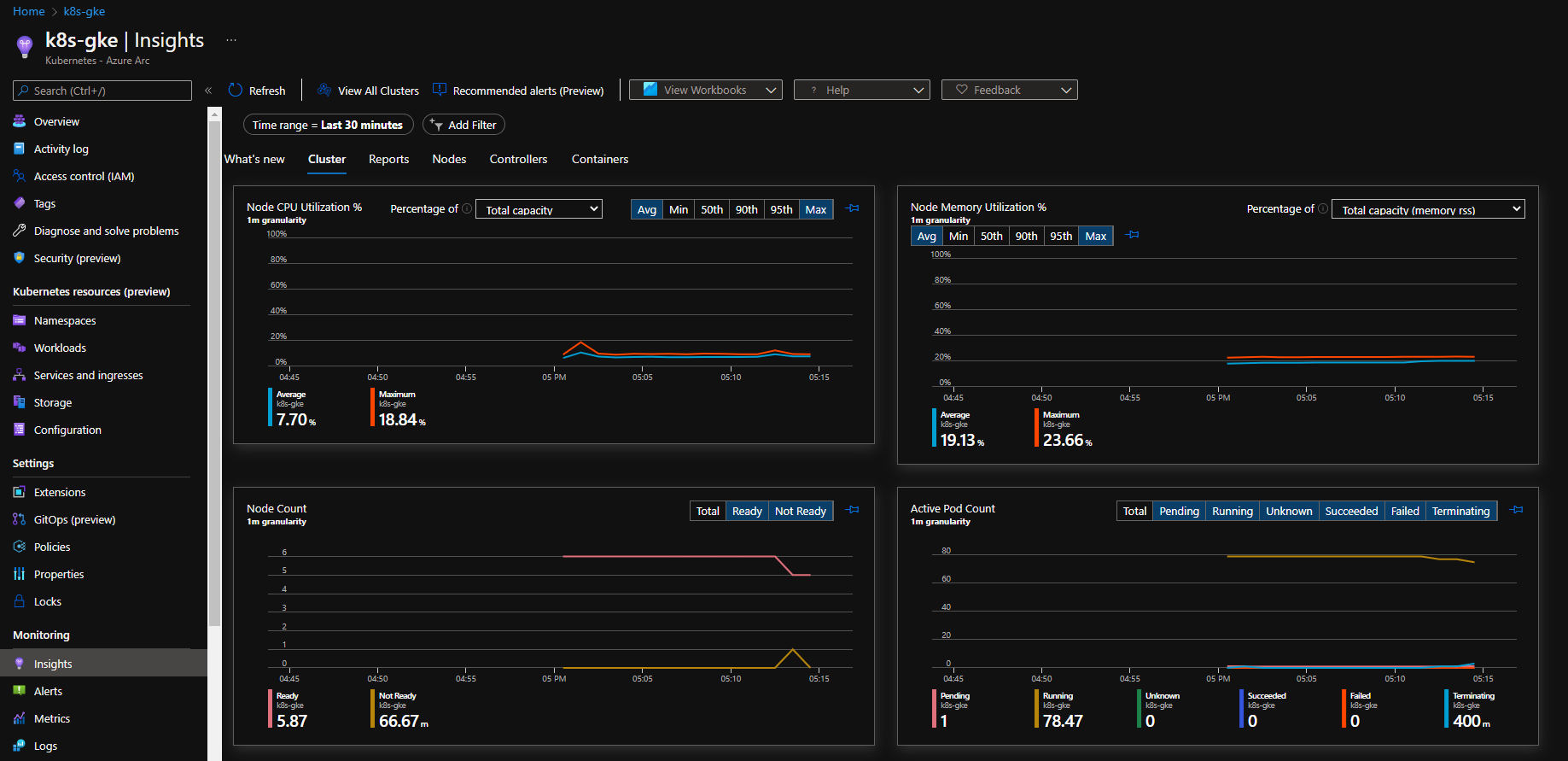
Task: Click the ellipsis more options beside title
Action: click(231, 40)
